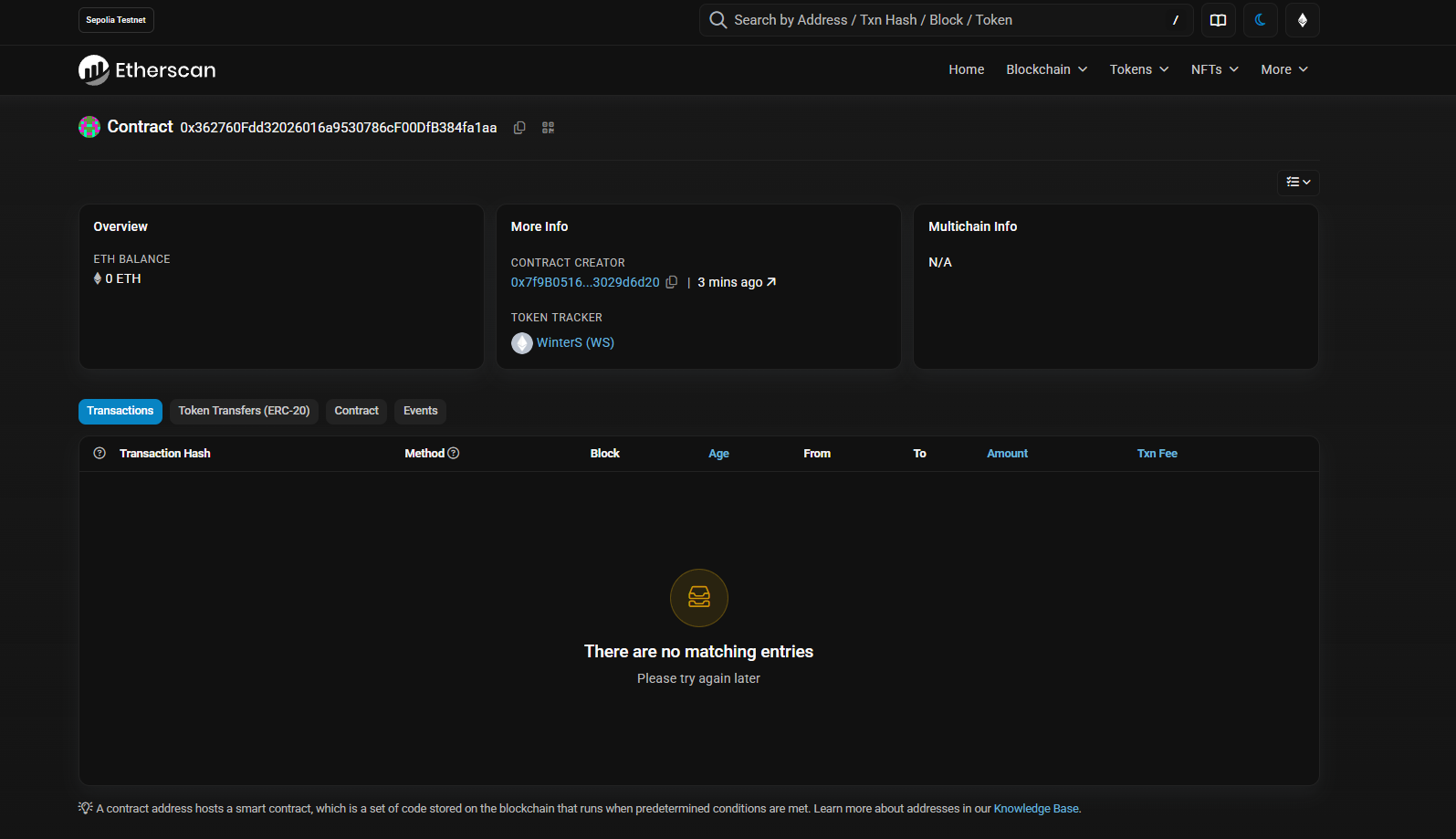
Task: Click the 'More Info' heading
Action: (539, 227)
